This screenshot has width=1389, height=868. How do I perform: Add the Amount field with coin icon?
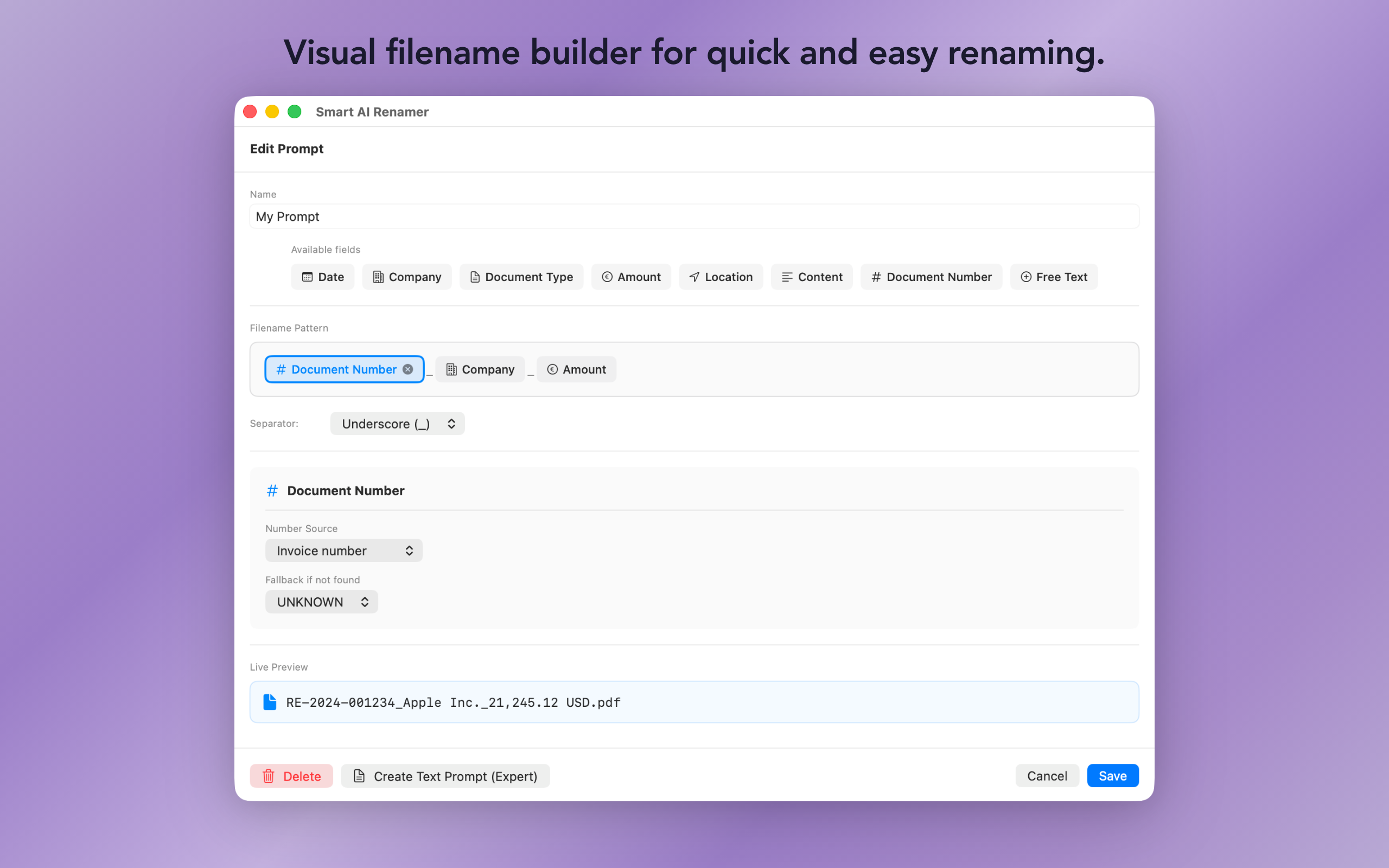[631, 277]
